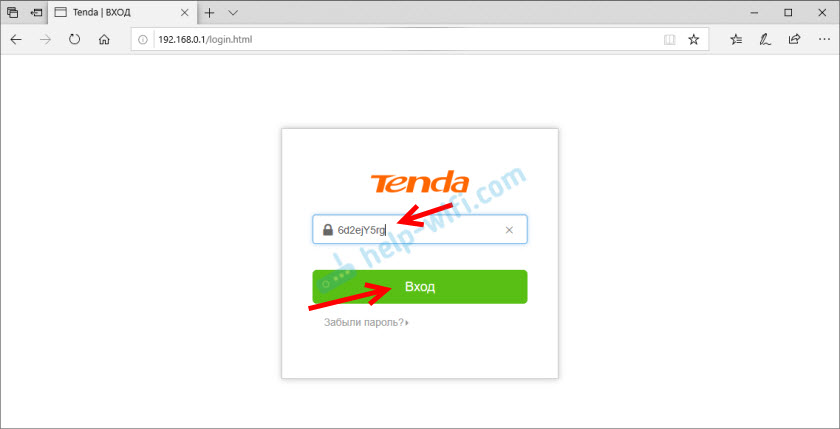
Task: Click the green Вход login button
Action: pyautogui.click(x=420, y=287)
